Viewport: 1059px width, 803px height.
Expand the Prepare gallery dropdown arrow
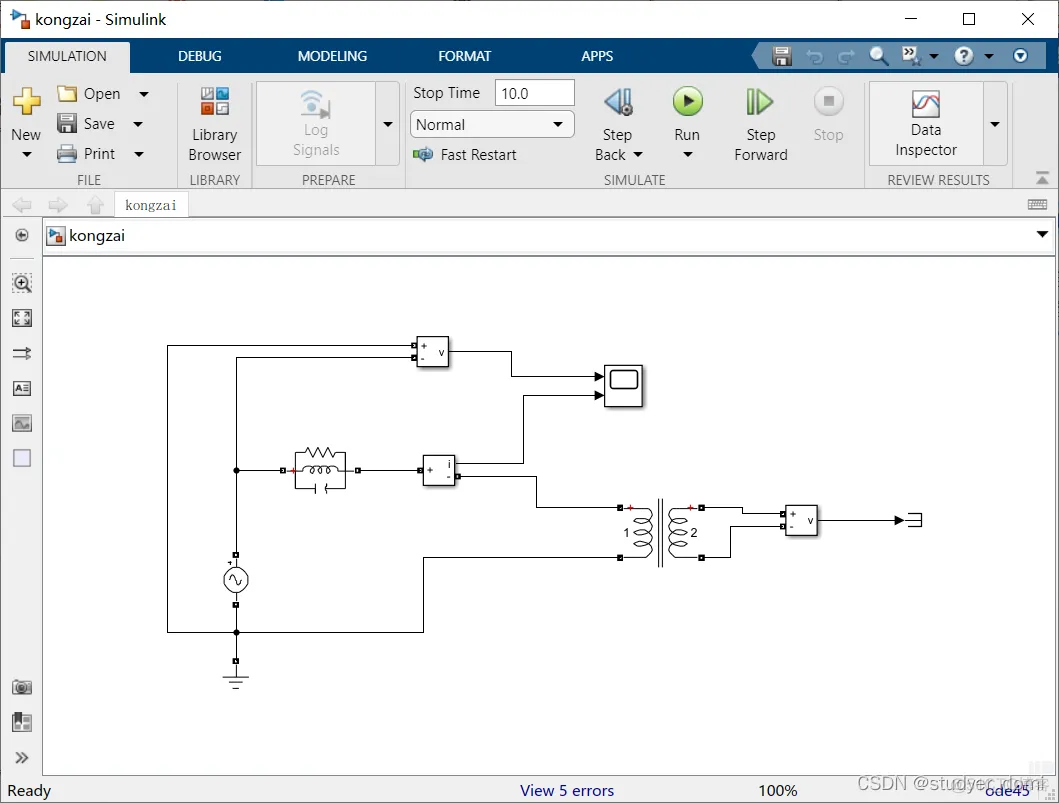tap(388, 124)
